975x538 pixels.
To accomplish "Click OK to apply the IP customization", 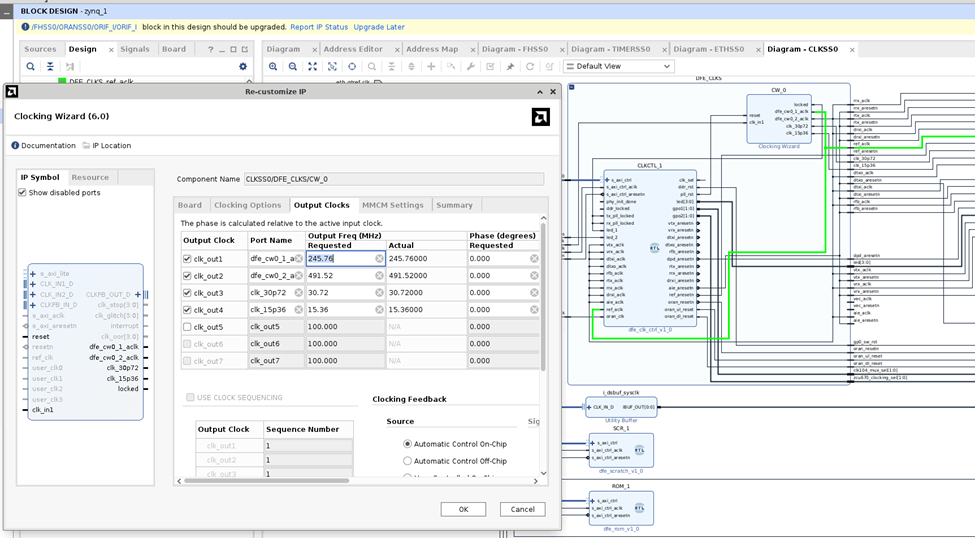I will pos(463,509).
